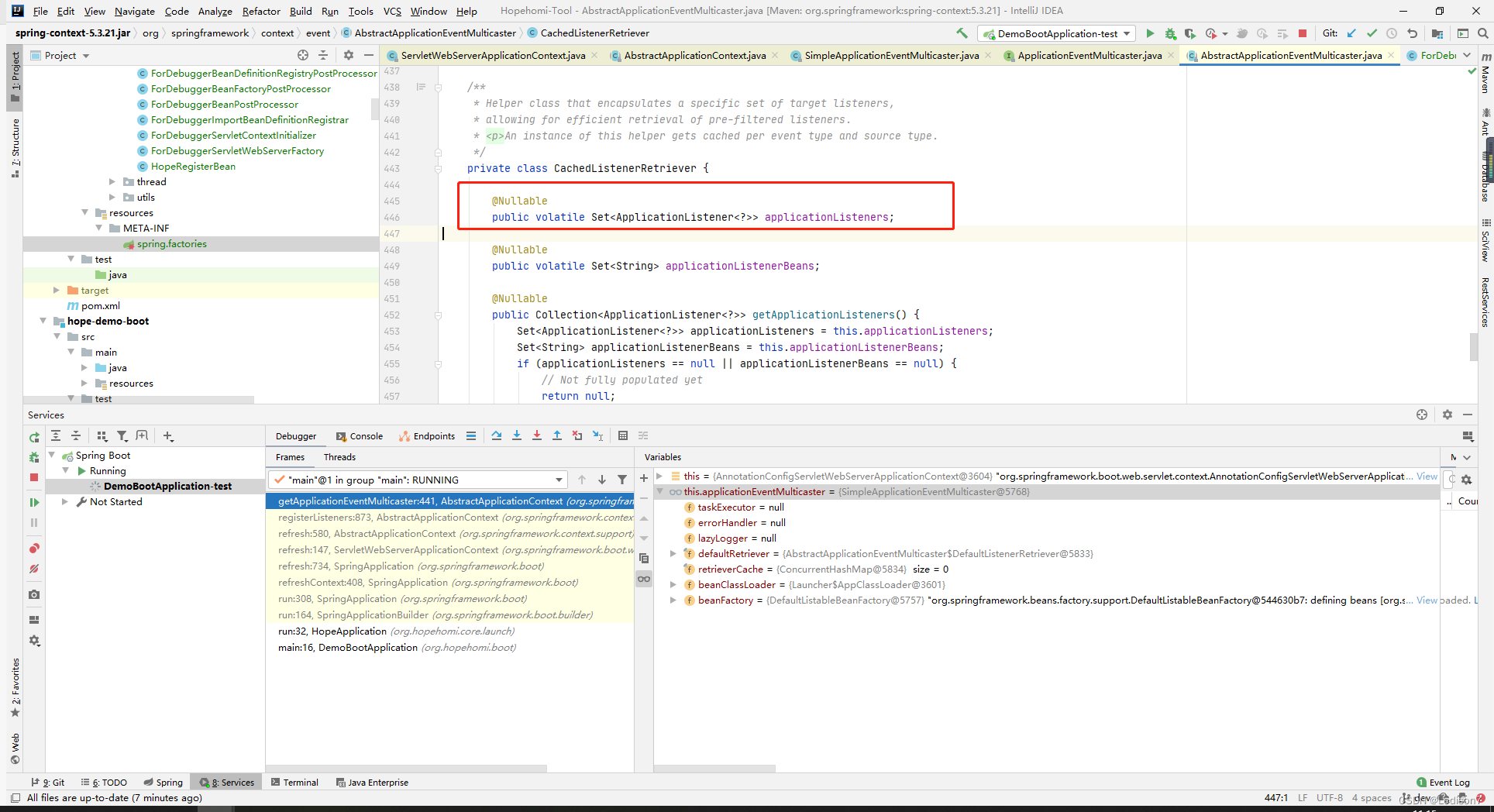This screenshot has height=812, width=1494.
Task: Open Evaluate Expression calculator icon
Action: [623, 435]
